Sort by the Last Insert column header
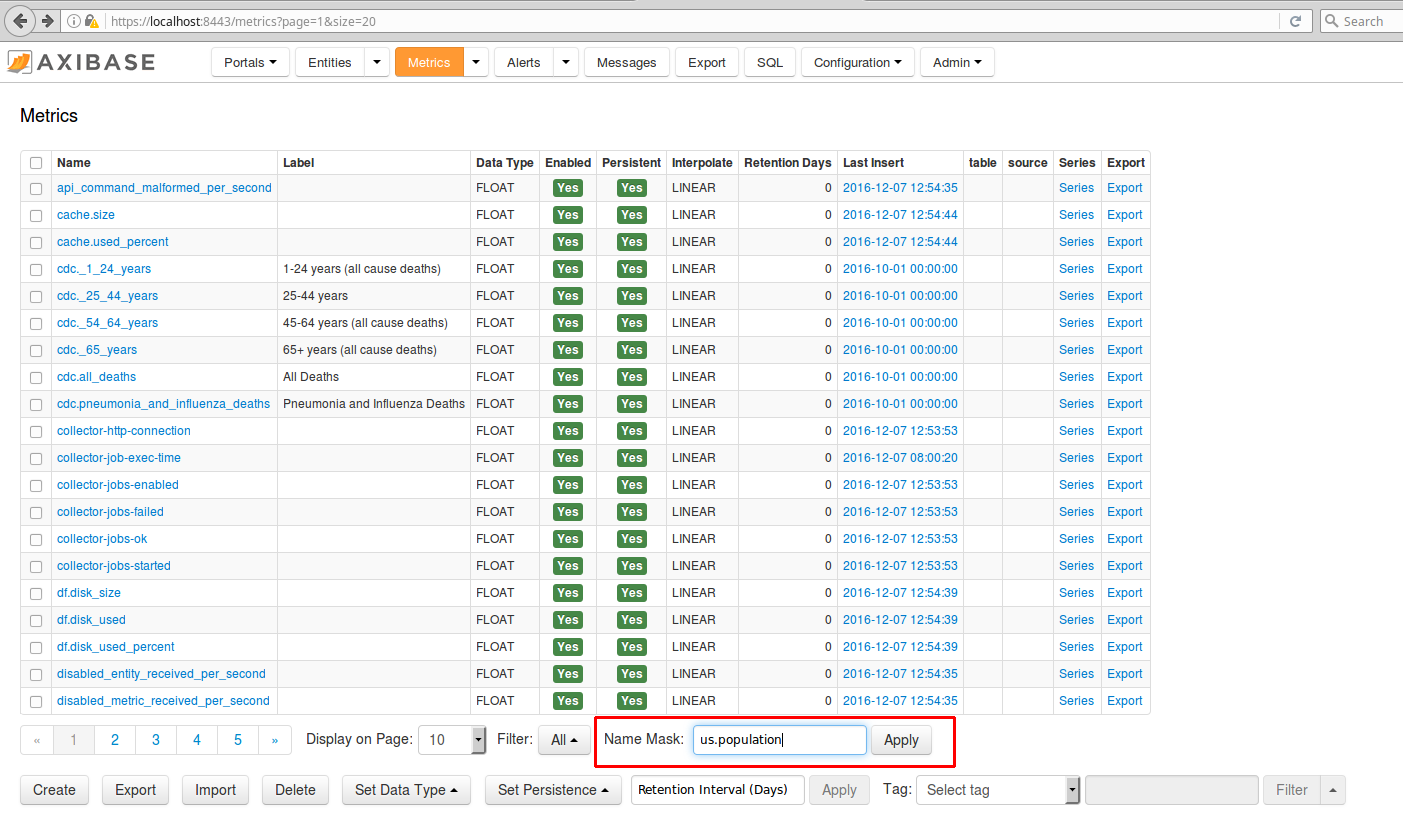Image resolution: width=1403 pixels, height=838 pixels. tap(873, 163)
